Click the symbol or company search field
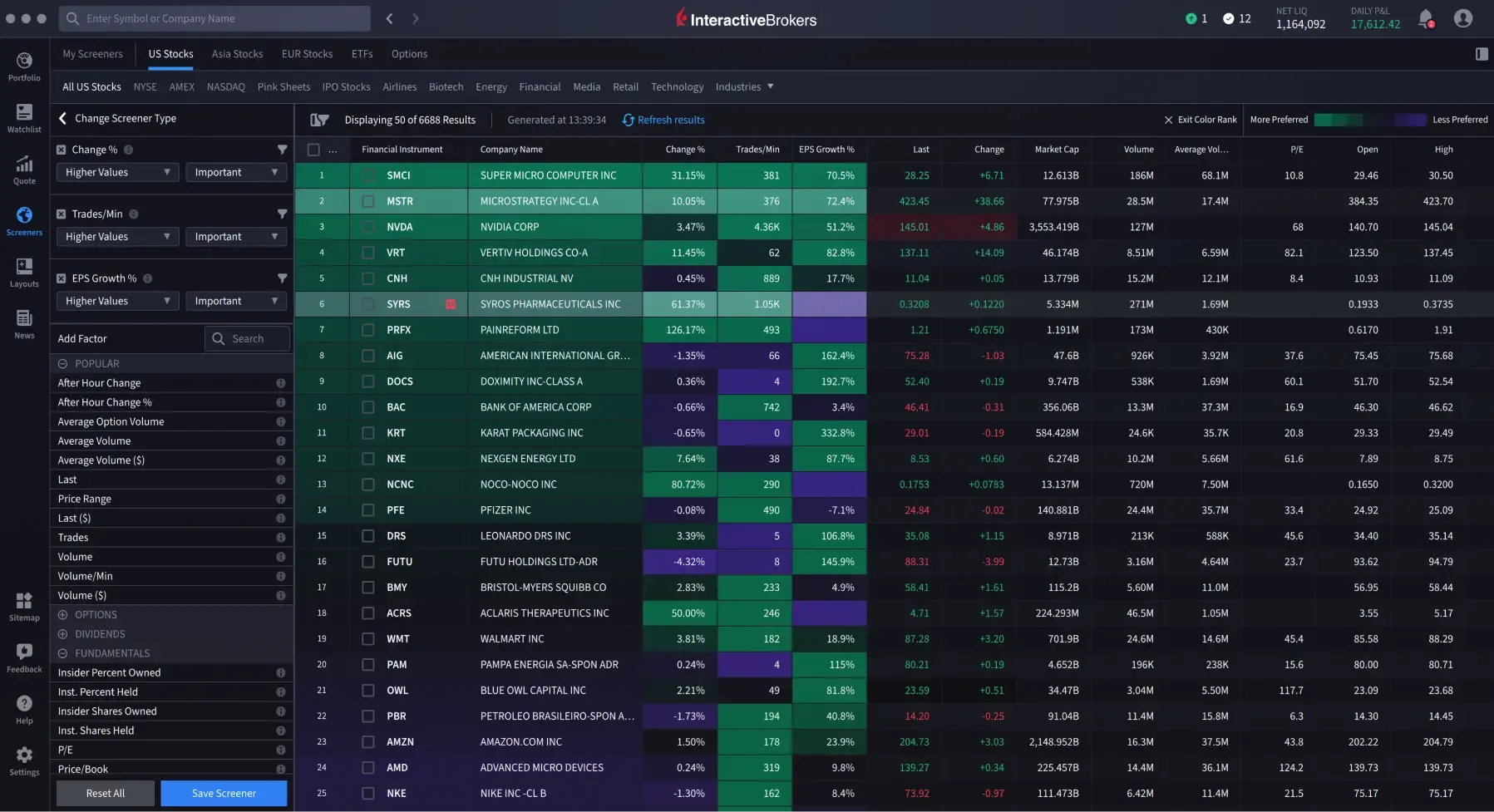The width and height of the screenshot is (1494, 812). pos(216,18)
